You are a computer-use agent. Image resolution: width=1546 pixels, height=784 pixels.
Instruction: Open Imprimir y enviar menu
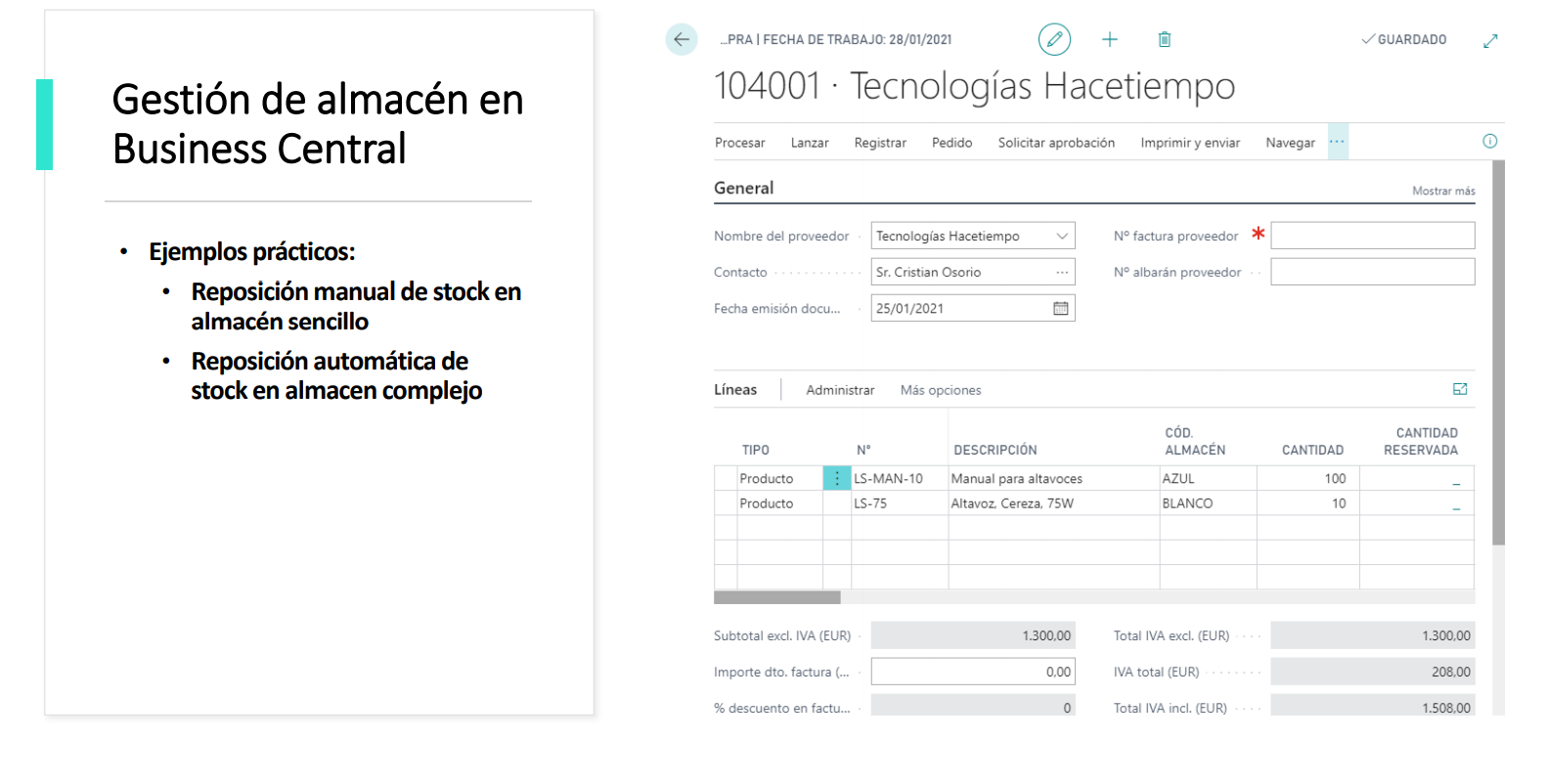(1190, 143)
